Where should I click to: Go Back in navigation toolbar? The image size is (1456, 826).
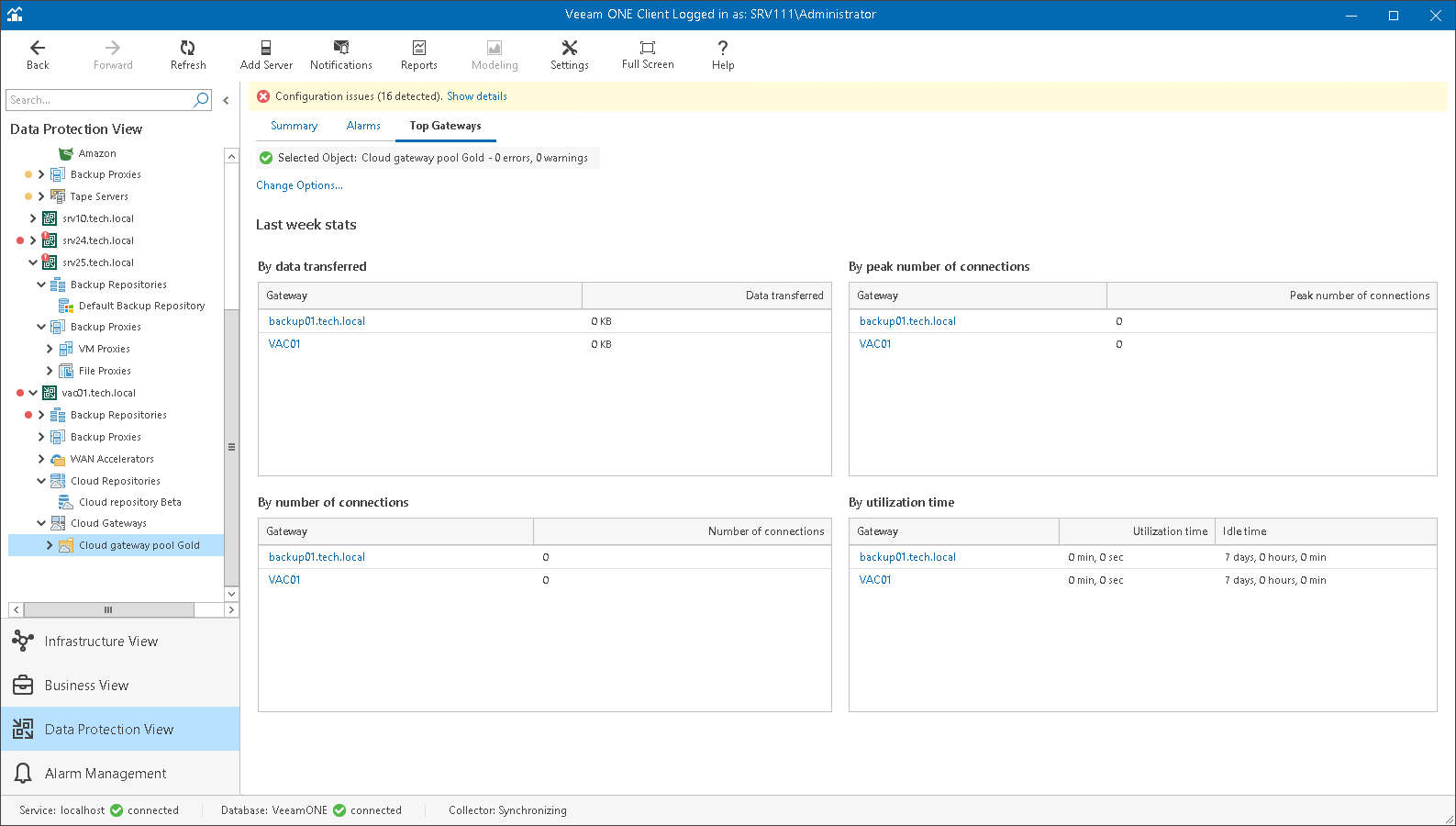[38, 55]
